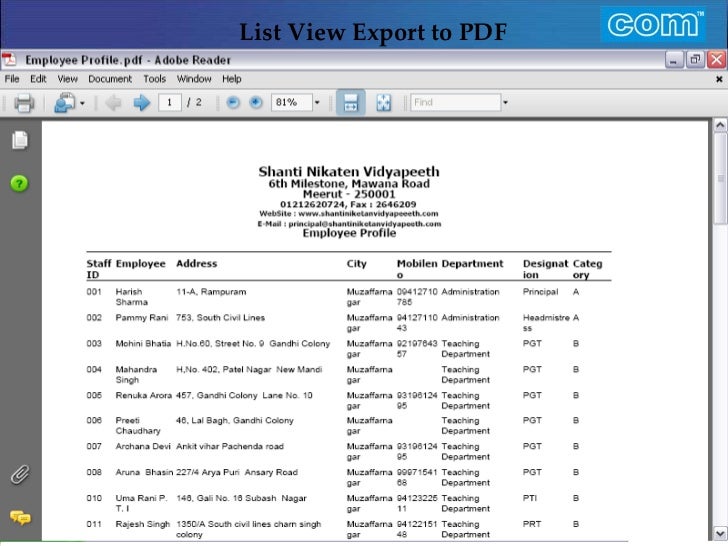Viewport: 728px width, 546px height.
Task: Click the designation 'Principal'
Action: click(540, 292)
